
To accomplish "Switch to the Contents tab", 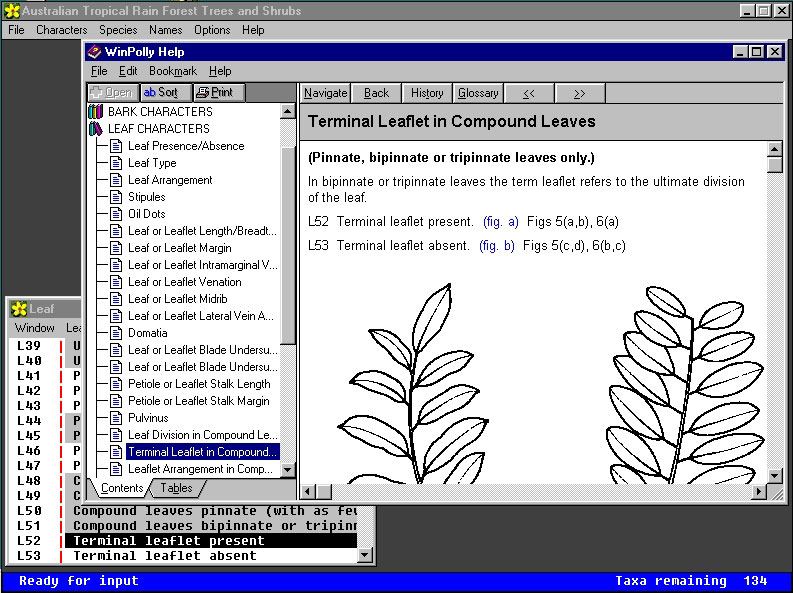I will [x=122, y=488].
